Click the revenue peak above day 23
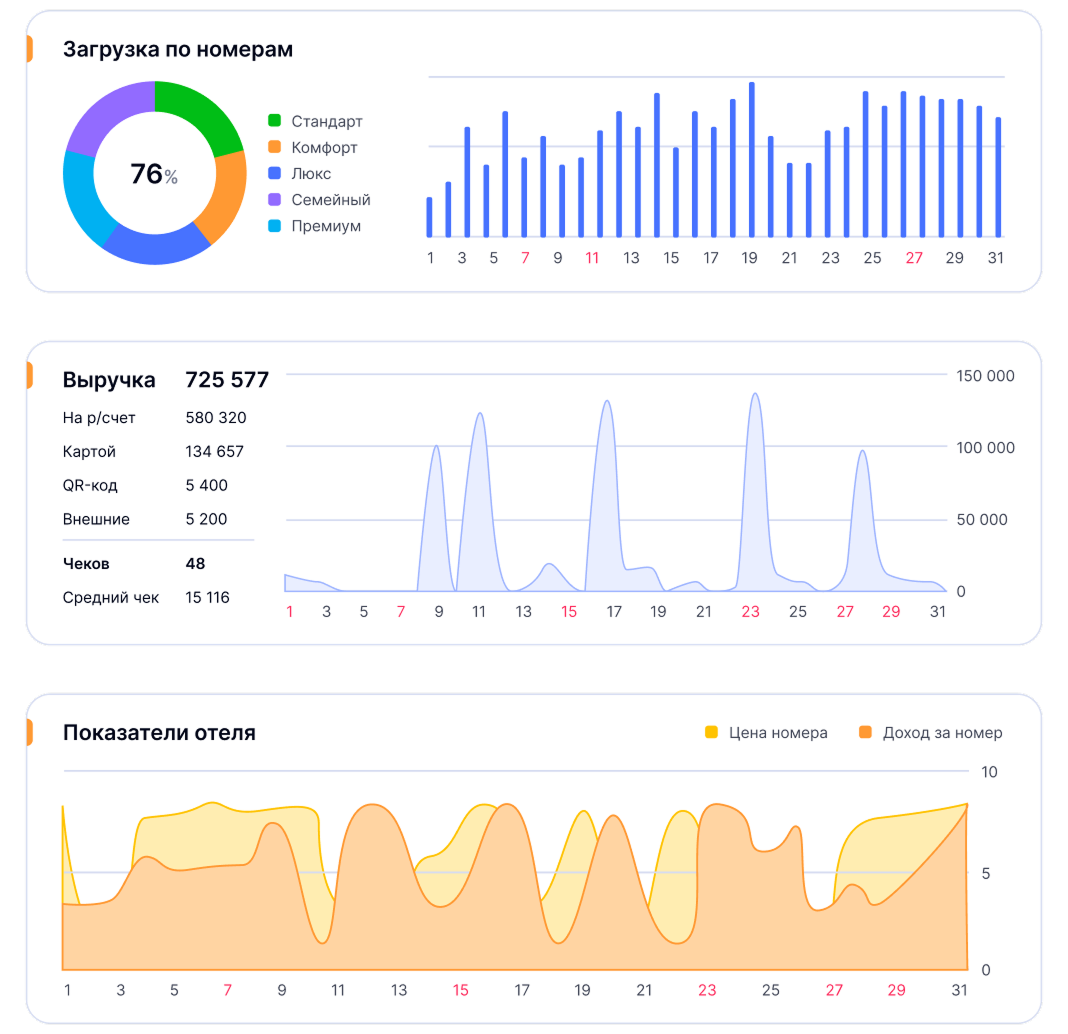This screenshot has width=1068, height=1034. point(754,400)
